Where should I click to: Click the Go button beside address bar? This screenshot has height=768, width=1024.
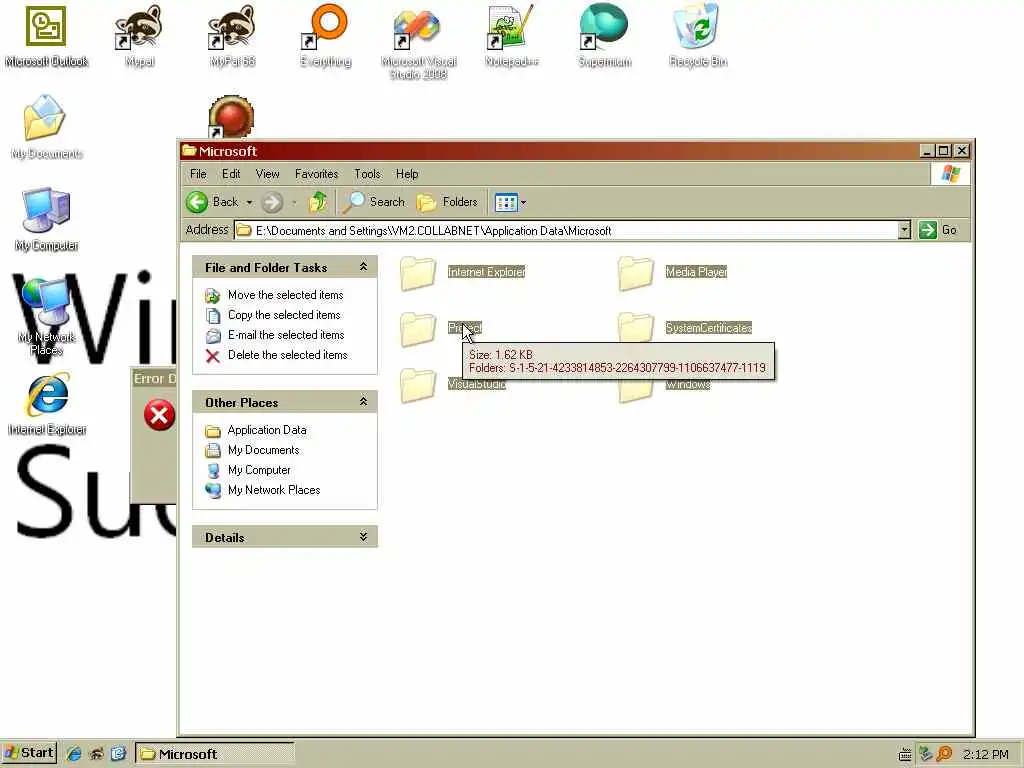(938, 230)
